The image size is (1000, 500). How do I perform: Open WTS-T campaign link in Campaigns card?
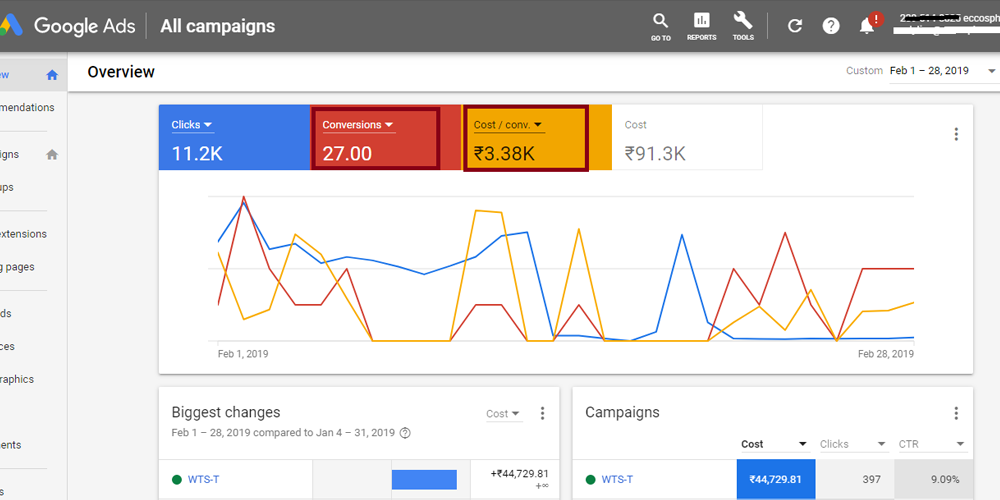pos(617,479)
